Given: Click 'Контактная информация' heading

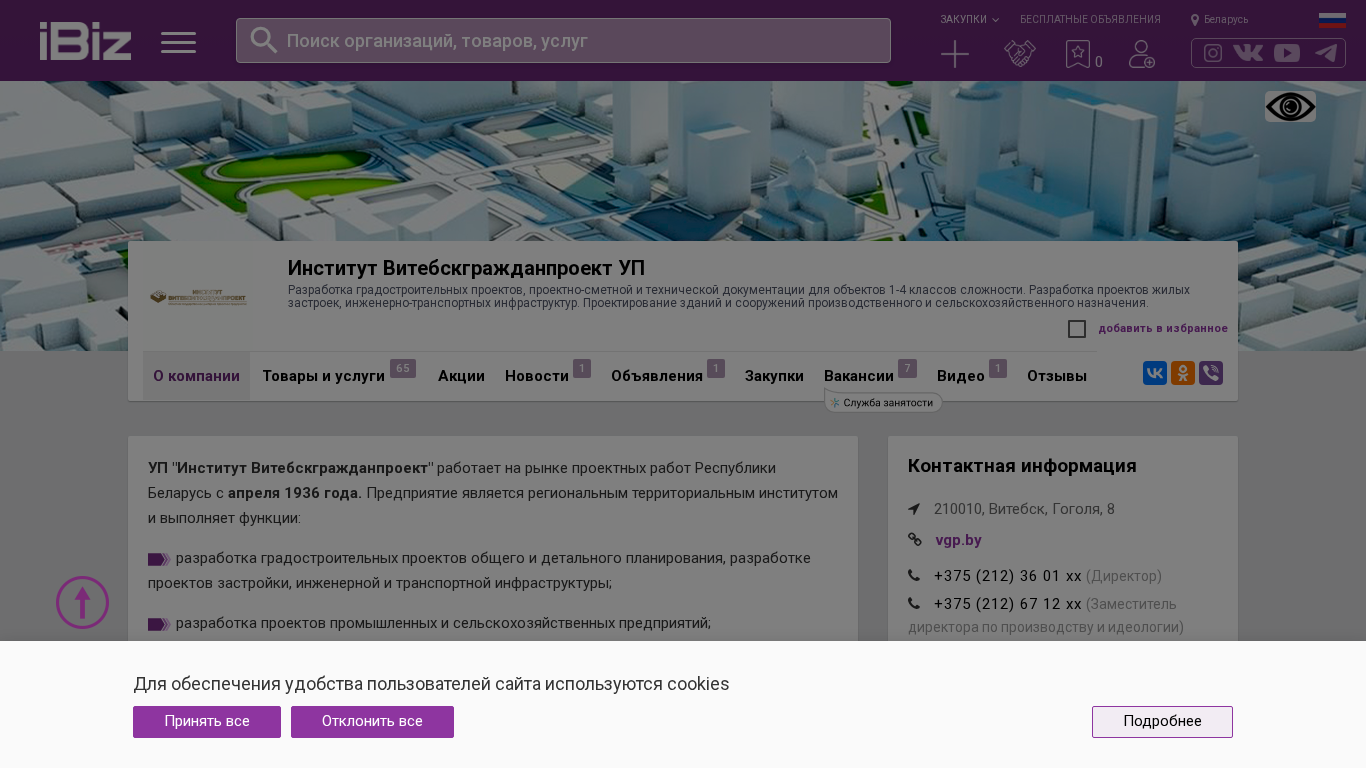Looking at the screenshot, I should tap(1022, 466).
